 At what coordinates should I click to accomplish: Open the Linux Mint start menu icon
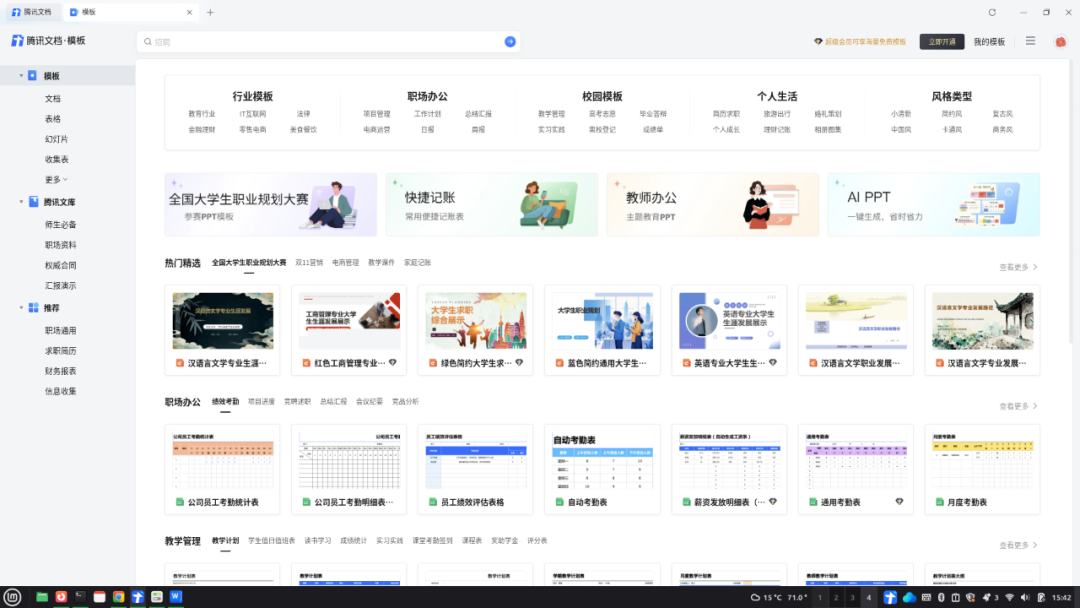[x=12, y=597]
